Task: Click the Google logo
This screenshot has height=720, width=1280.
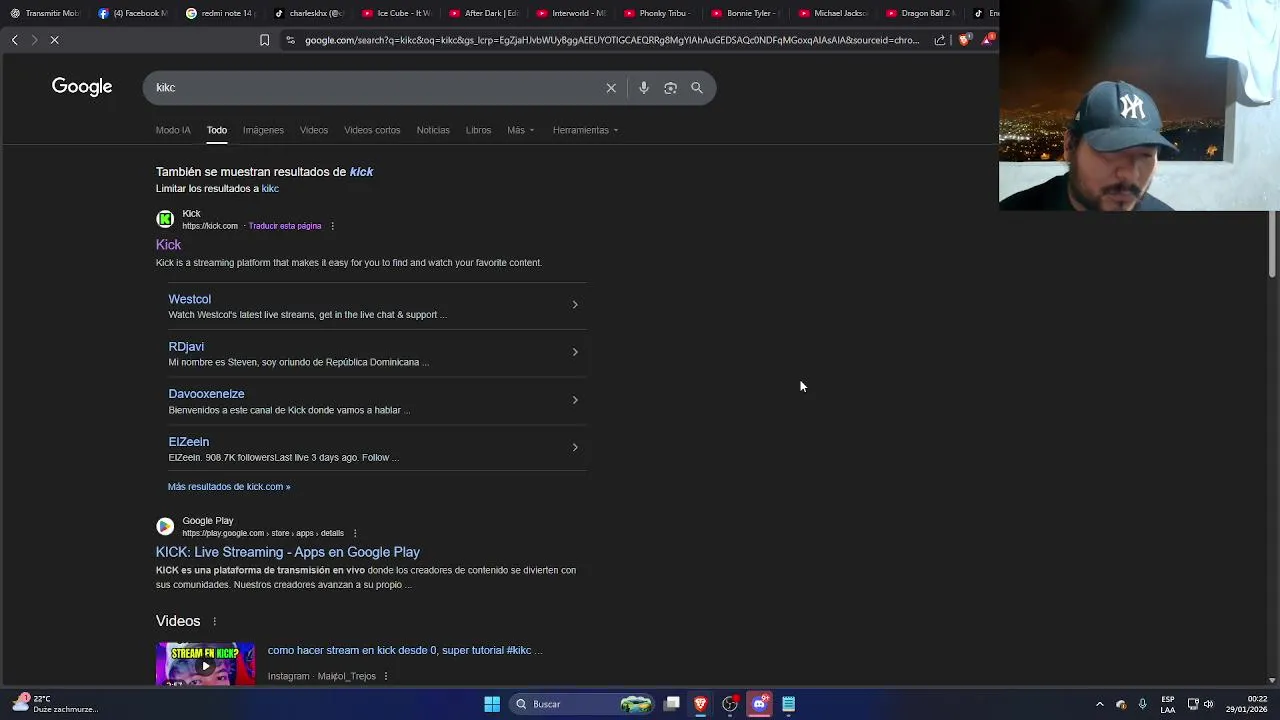Action: coord(82,87)
